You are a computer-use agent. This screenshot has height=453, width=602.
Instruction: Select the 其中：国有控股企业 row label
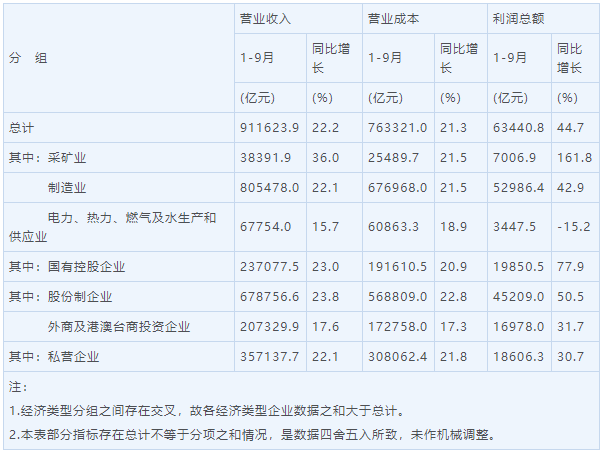67,266
